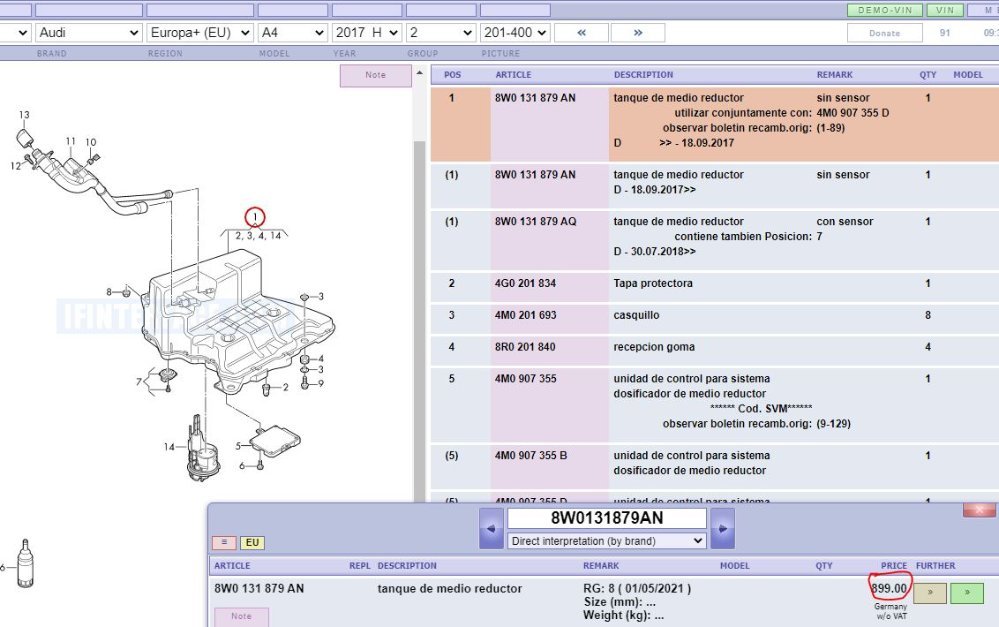This screenshot has height=627, width=999.
Task: Click the tan » further button
Action: (x=930, y=593)
